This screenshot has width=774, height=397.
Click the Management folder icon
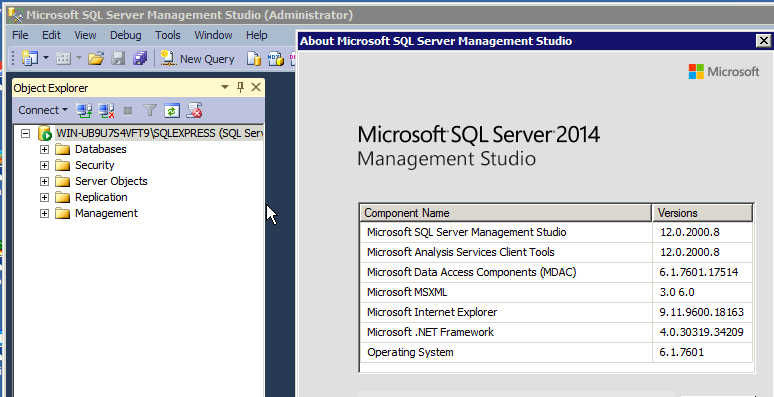pyautogui.click(x=63, y=213)
